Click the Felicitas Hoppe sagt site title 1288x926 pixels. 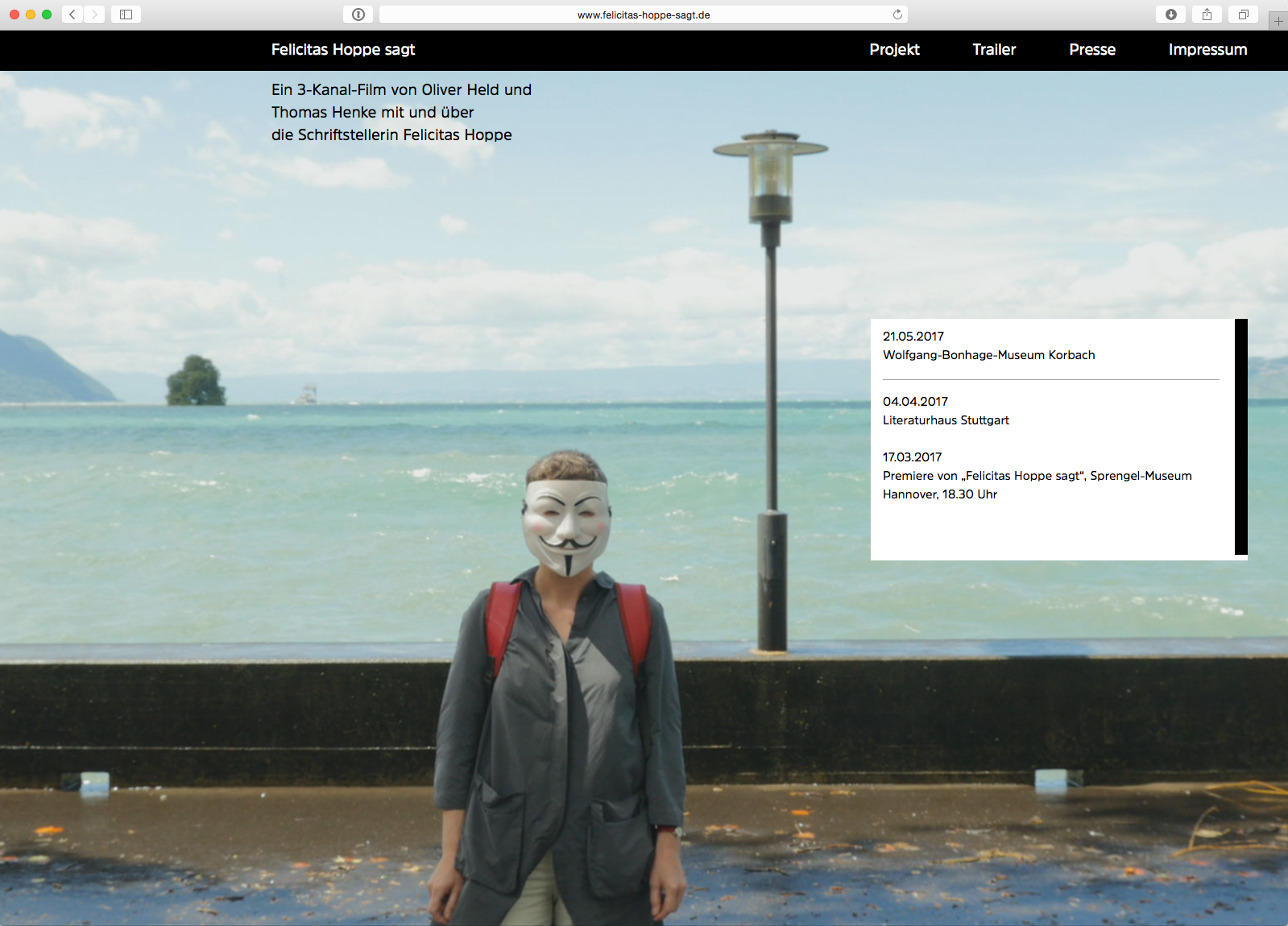(x=343, y=50)
